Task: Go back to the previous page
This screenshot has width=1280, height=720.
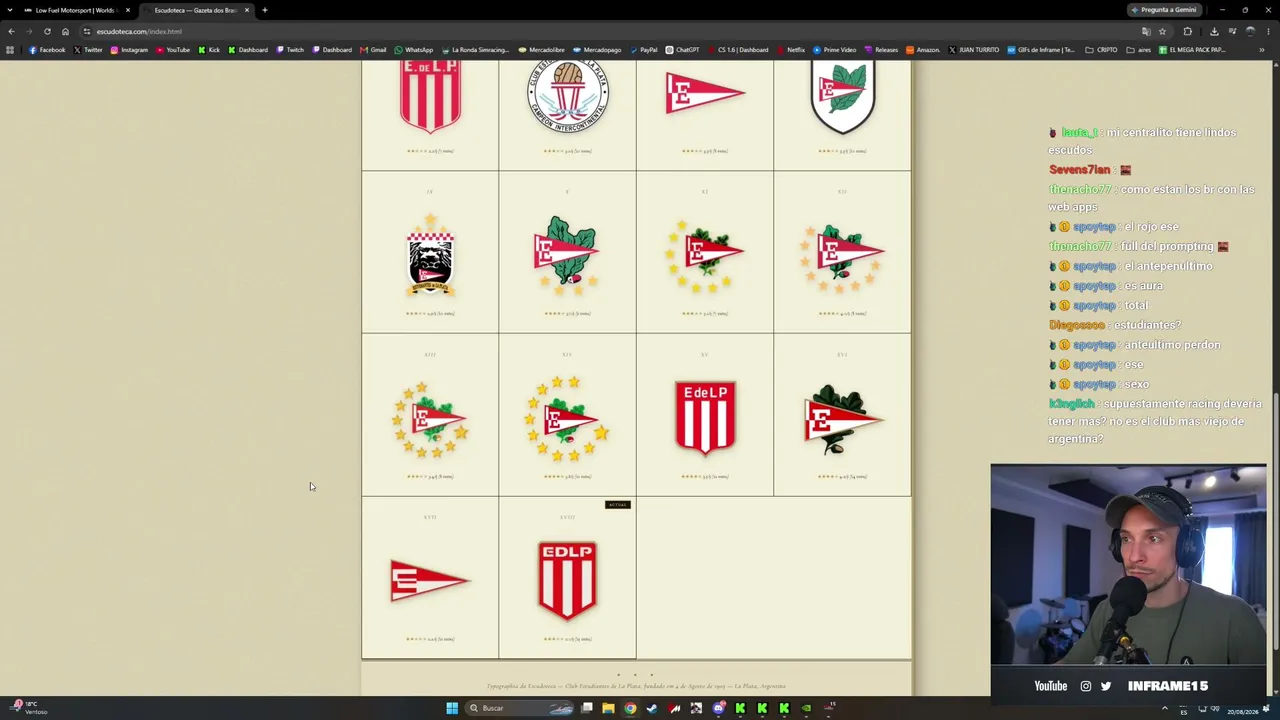Action: pyautogui.click(x=11, y=31)
